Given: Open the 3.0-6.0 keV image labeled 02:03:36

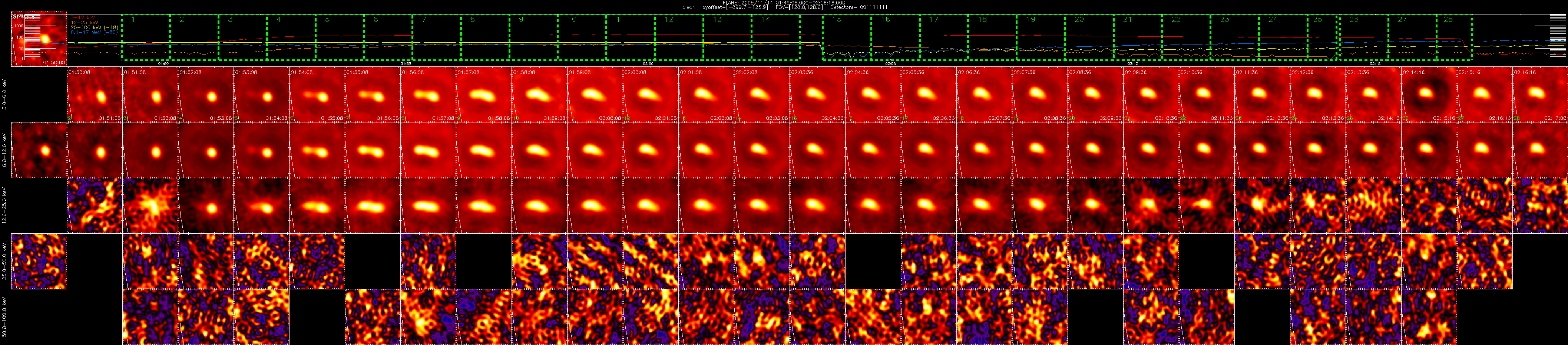Looking at the screenshot, I should click(817, 95).
